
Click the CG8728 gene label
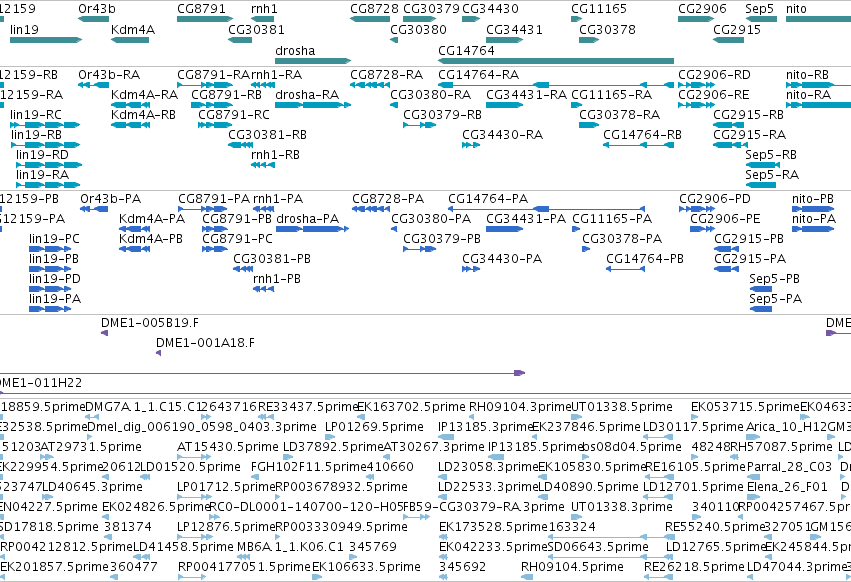pos(374,9)
